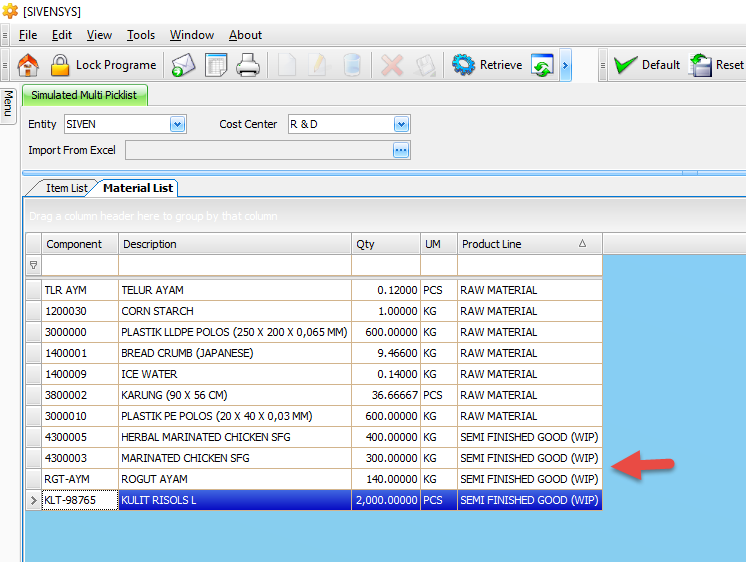Click the Description filter cell
The height and width of the screenshot is (562, 746).
[x=235, y=265]
